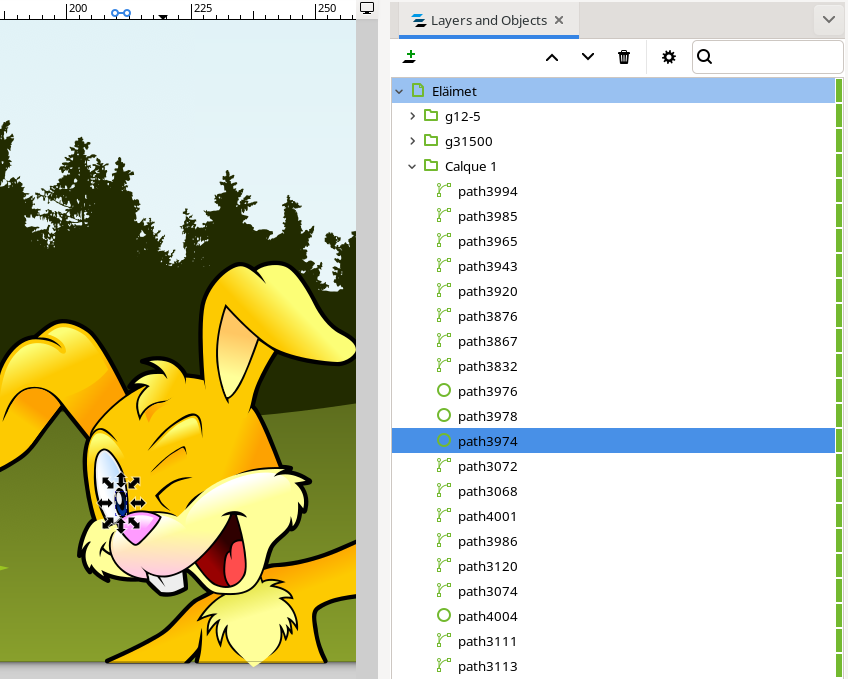848x679 pixels.
Task: Click the circle icon beside path4004
Action: tap(444, 615)
